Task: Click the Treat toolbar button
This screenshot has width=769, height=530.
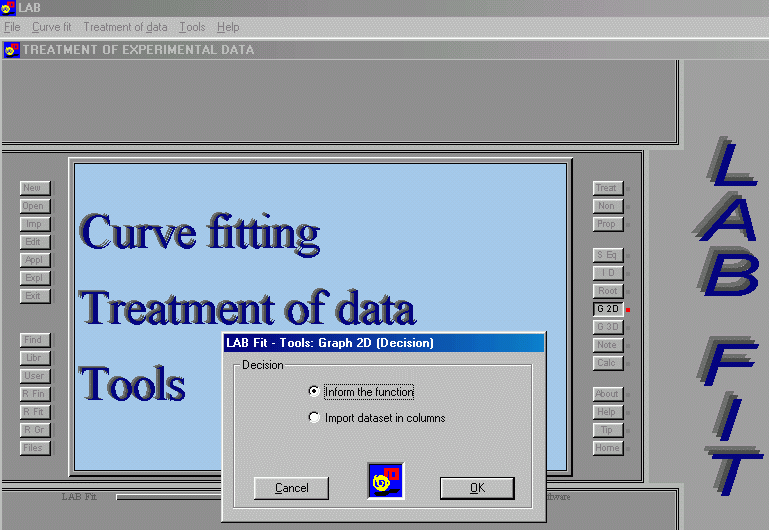Action: click(608, 188)
